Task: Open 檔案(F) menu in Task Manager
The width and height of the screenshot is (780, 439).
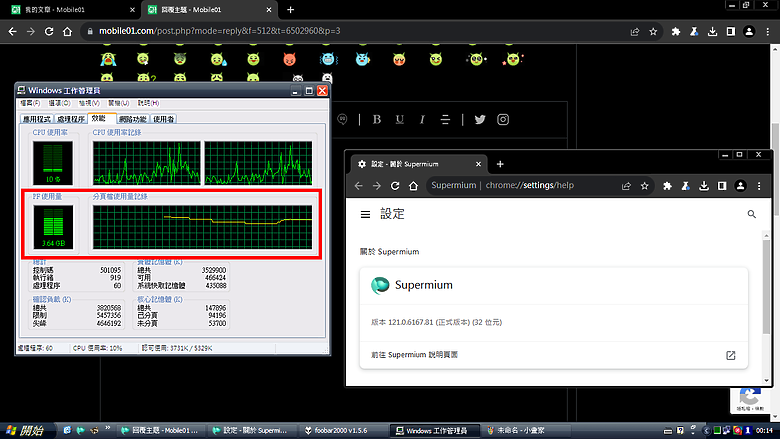Action: (30, 103)
